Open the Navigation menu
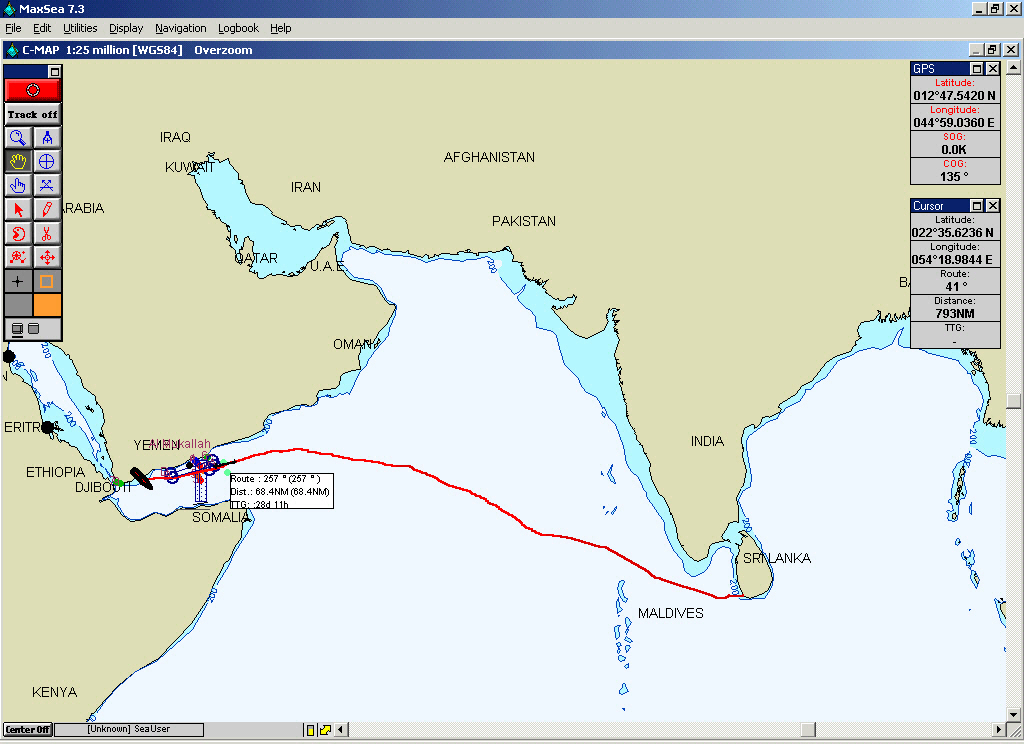1024x744 pixels. click(x=181, y=28)
